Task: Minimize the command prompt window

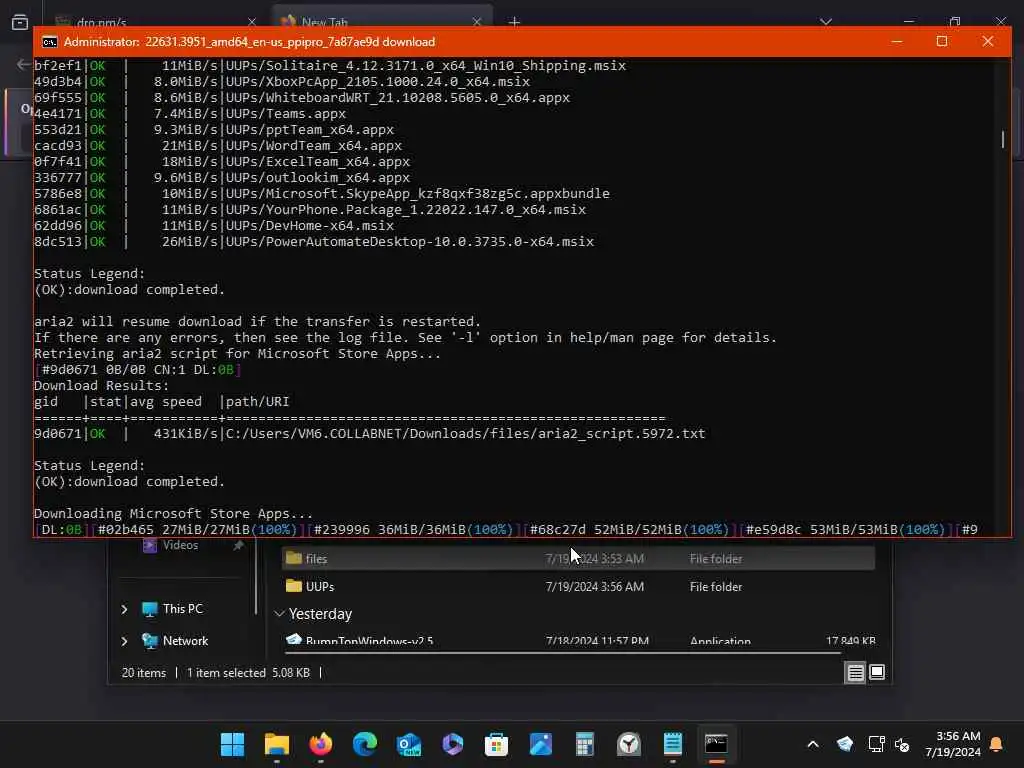Action: click(x=897, y=41)
